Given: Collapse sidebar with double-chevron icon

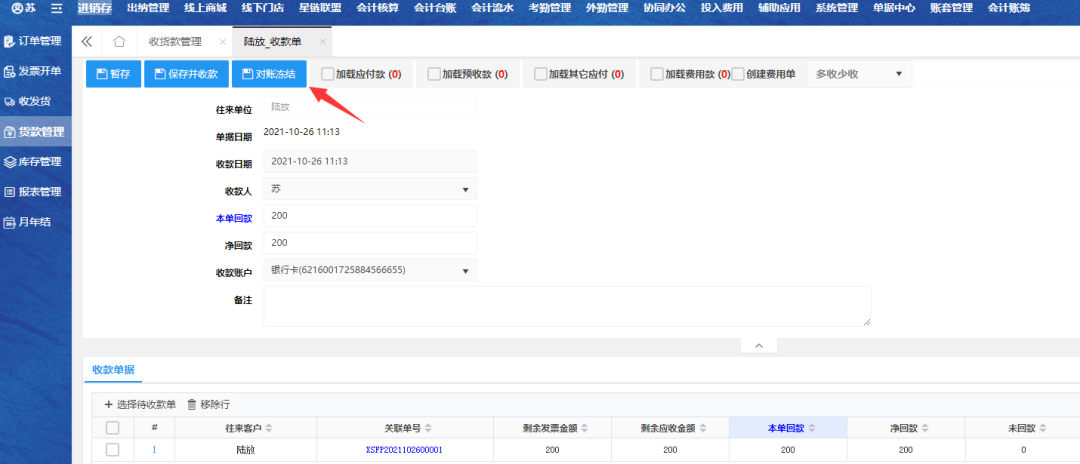Looking at the screenshot, I should (x=87, y=42).
